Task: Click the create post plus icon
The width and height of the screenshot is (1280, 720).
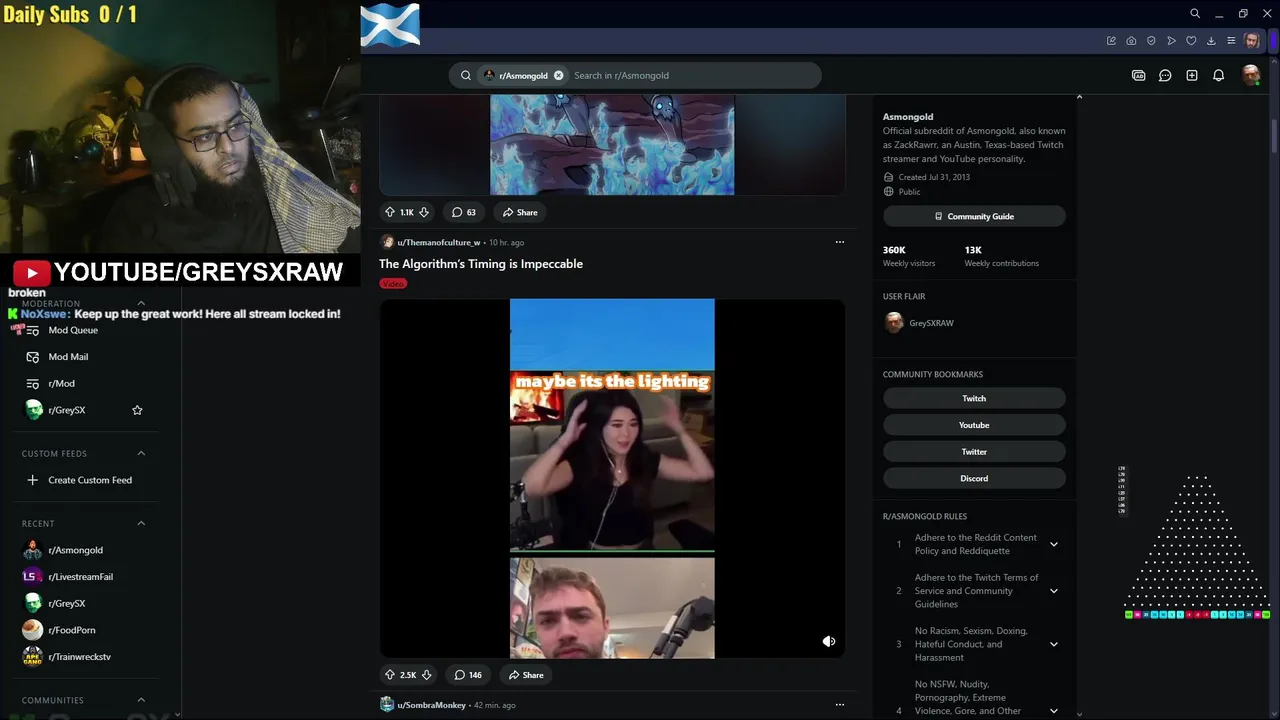Action: tap(1192, 75)
